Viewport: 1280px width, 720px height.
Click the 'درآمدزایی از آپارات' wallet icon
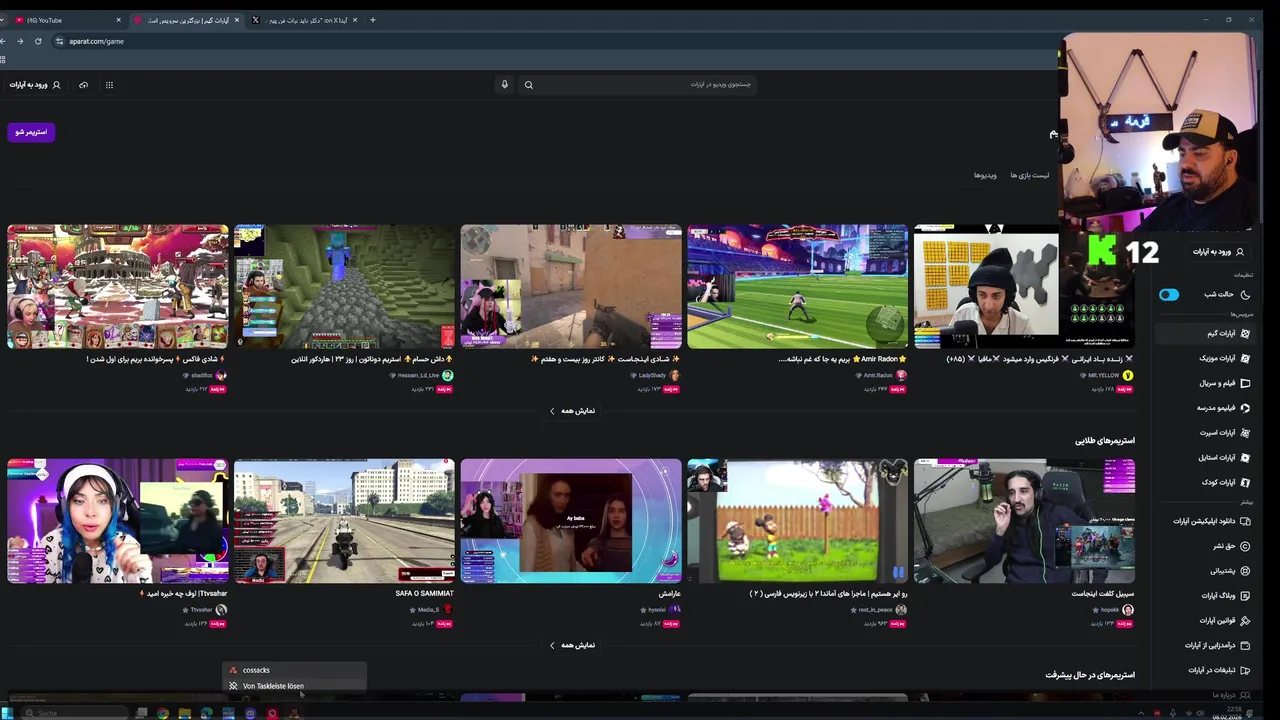1245,646
